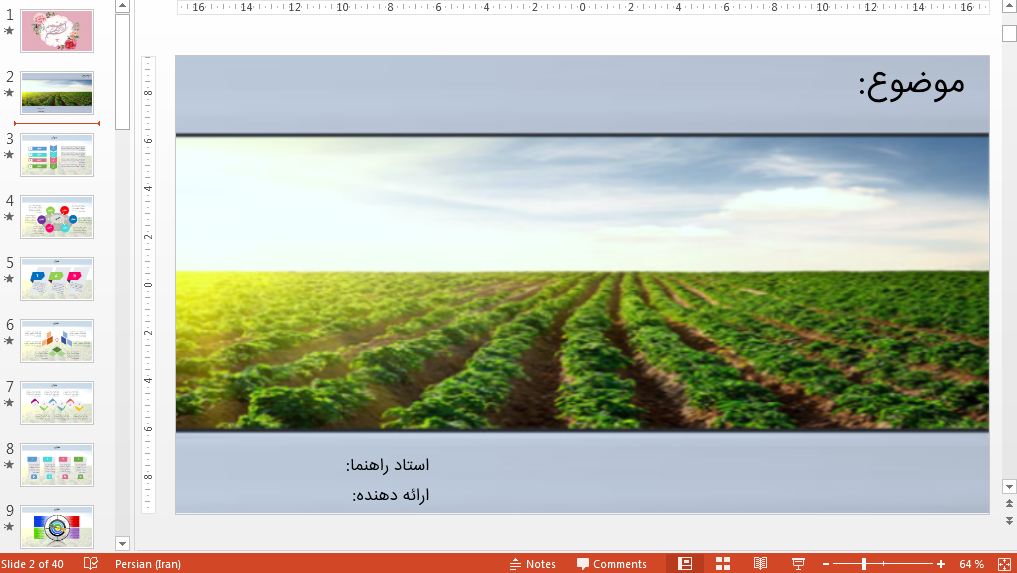
Task: Switch to Normal view
Action: tap(685, 564)
